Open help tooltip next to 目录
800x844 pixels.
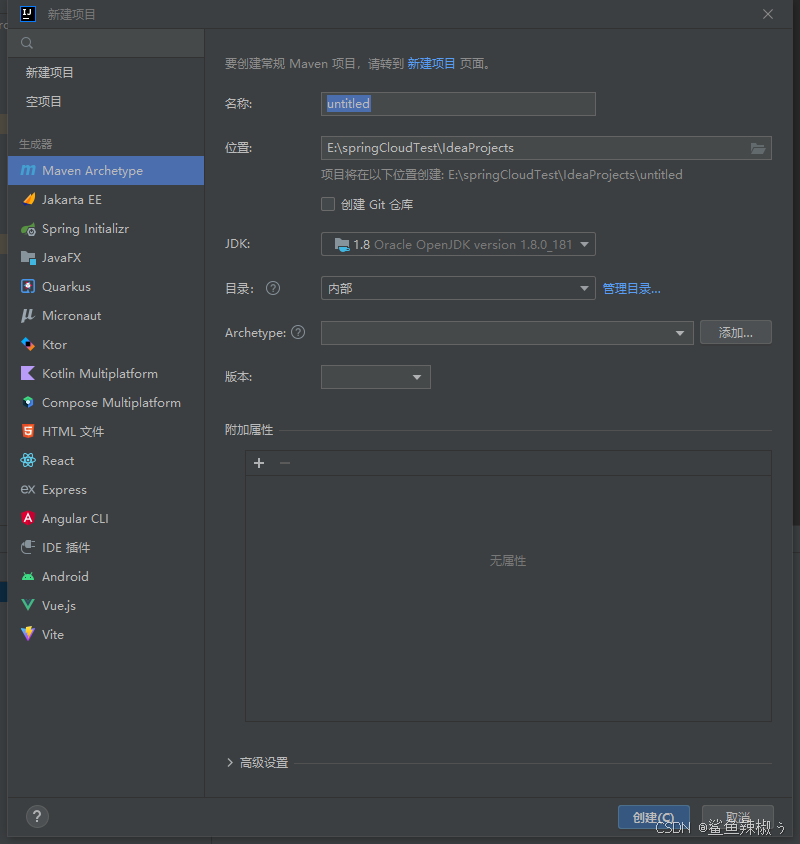273,289
